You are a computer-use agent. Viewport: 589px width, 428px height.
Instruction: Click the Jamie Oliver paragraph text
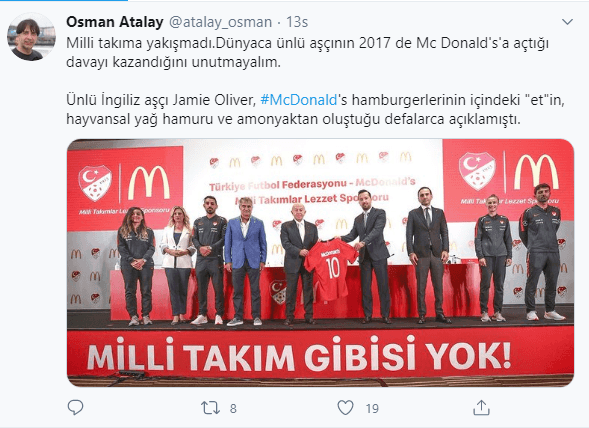[x=316, y=109]
